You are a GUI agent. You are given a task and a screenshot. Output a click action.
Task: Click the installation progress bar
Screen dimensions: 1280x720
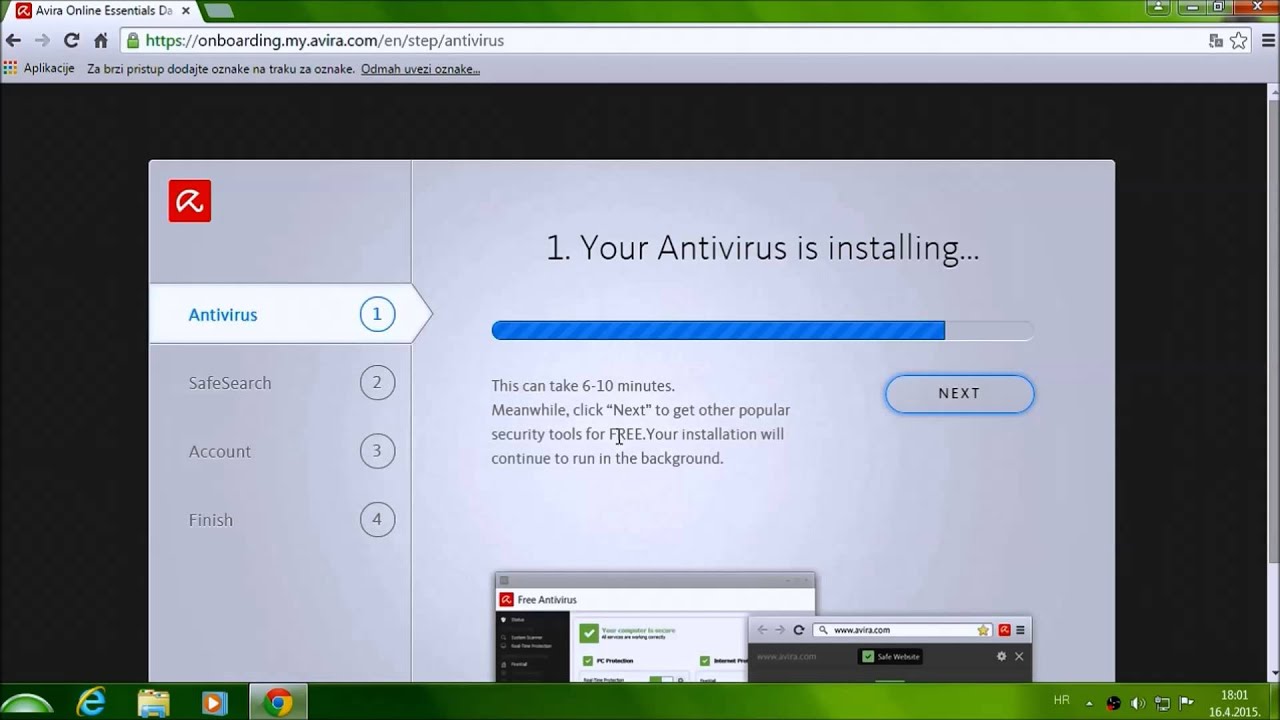[762, 330]
